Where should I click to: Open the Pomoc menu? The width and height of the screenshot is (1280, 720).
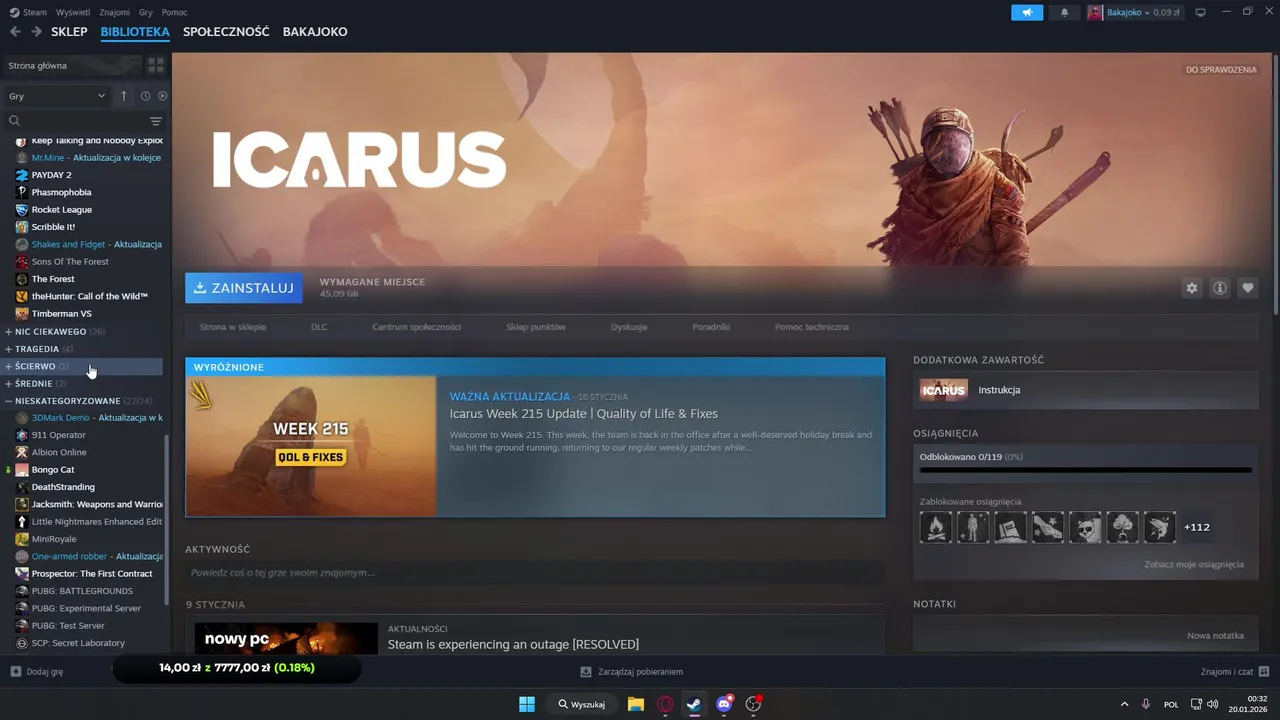174,12
